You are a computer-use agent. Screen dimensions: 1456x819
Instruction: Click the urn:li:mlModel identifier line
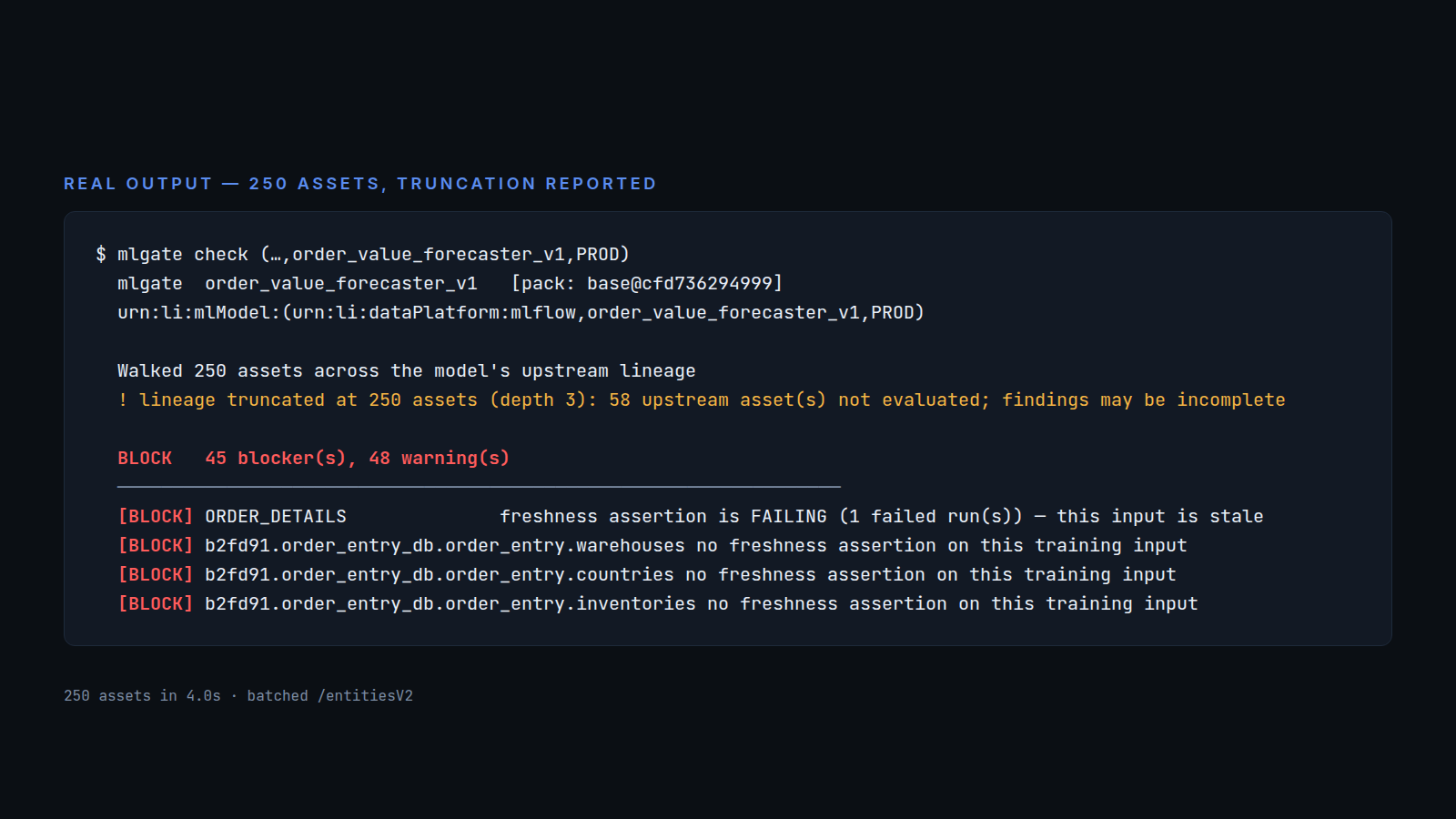(x=521, y=312)
